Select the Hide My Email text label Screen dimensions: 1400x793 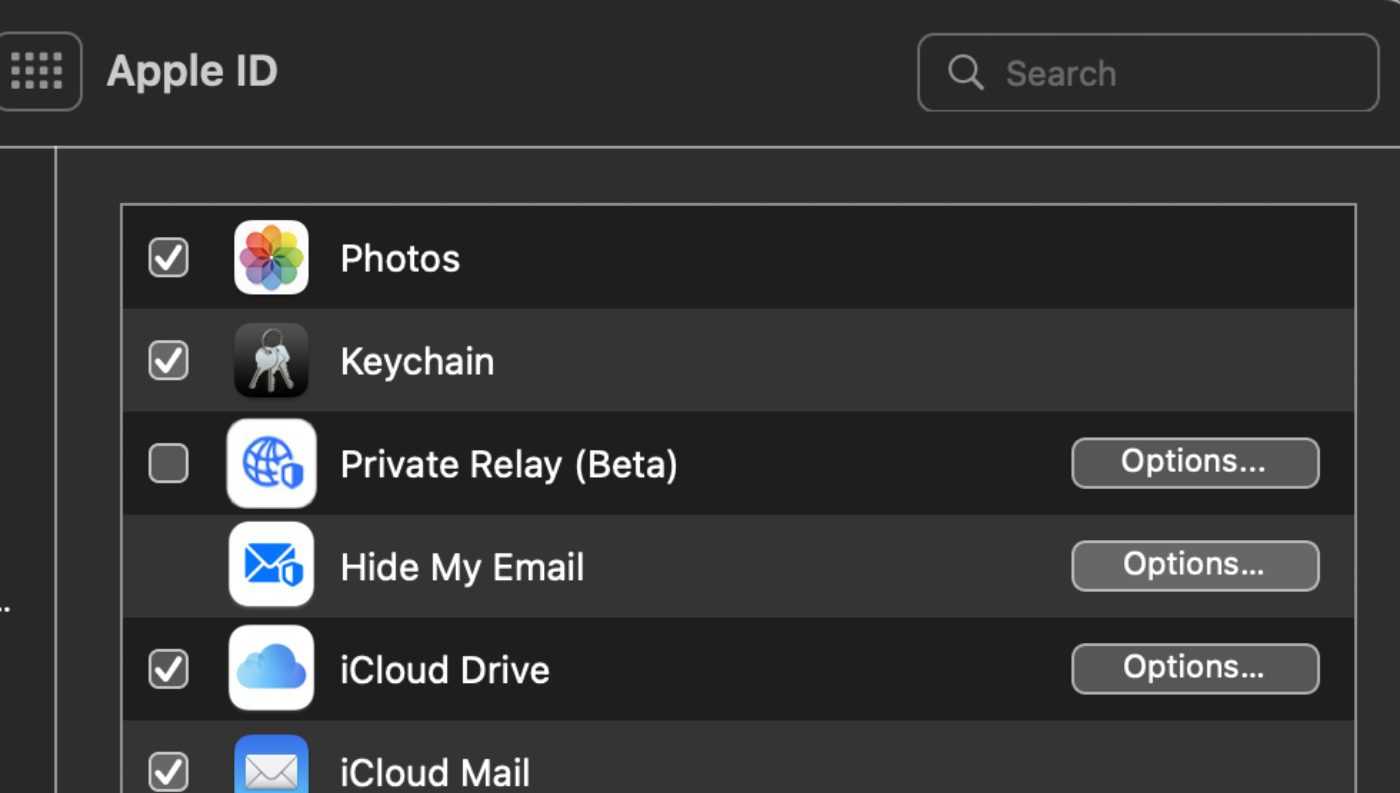(462, 567)
